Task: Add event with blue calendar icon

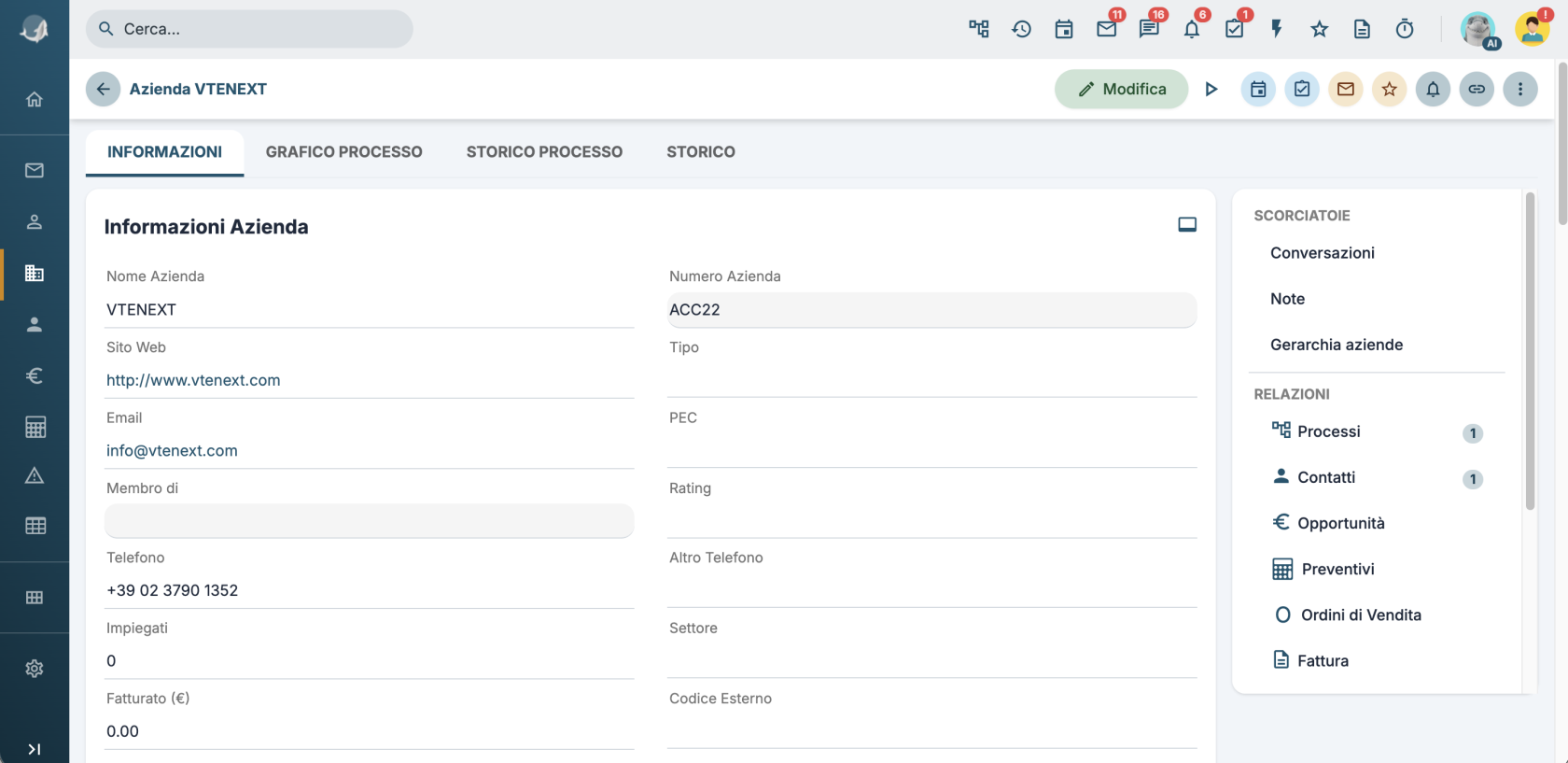Action: (1258, 89)
